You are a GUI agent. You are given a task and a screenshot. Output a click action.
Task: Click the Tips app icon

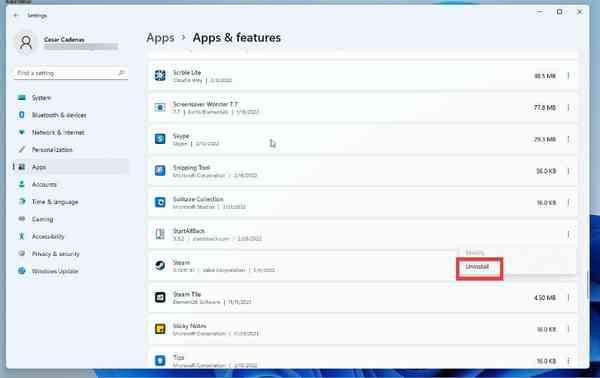pyautogui.click(x=160, y=360)
